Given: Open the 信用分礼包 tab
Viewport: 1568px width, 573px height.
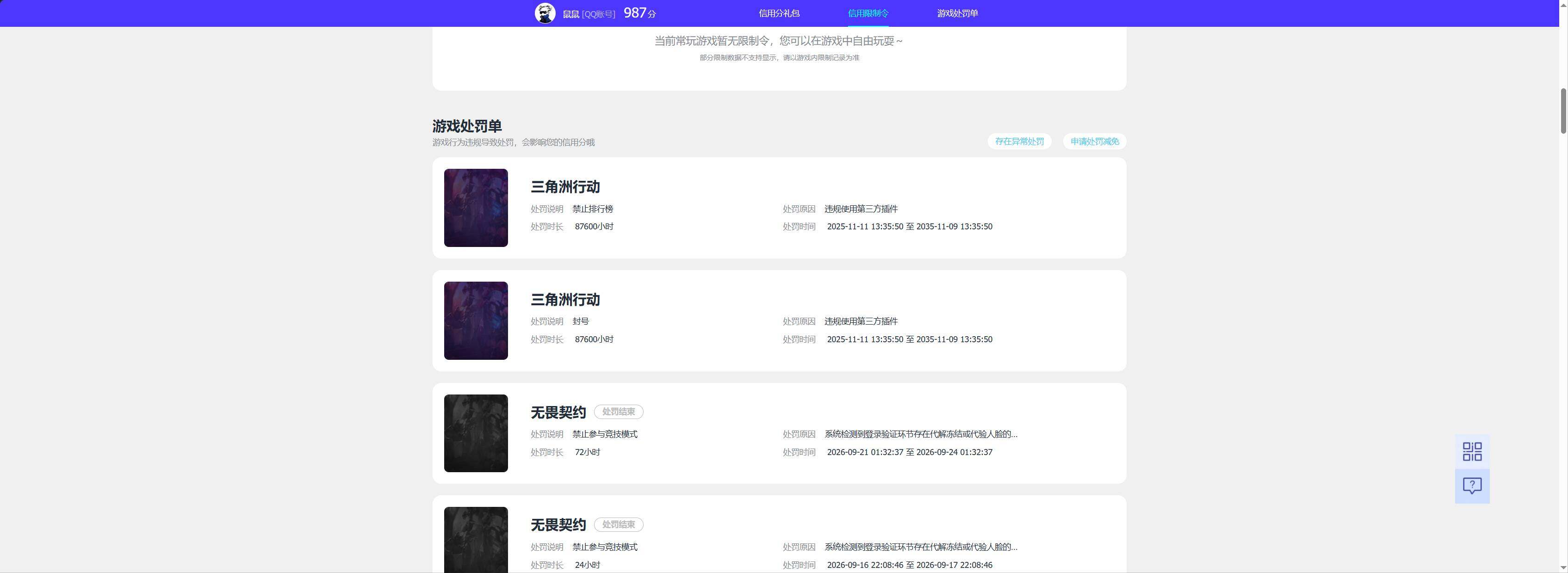Looking at the screenshot, I should [x=779, y=13].
